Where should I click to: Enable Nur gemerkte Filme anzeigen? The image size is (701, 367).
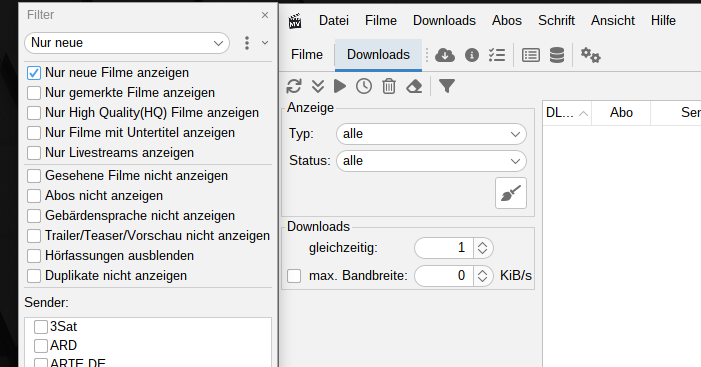34,93
